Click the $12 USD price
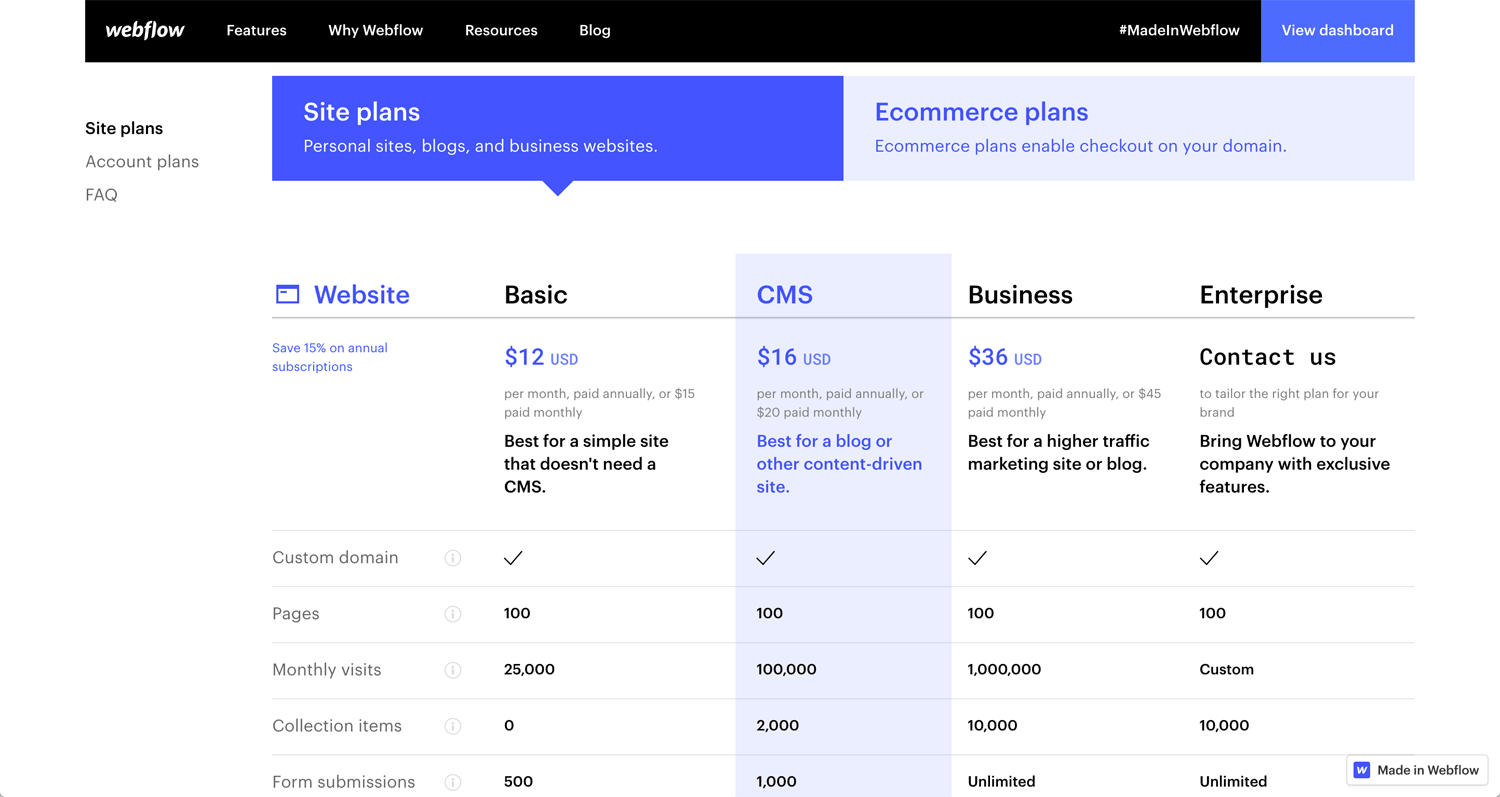Screen dimensions: 1500x797 (541, 357)
